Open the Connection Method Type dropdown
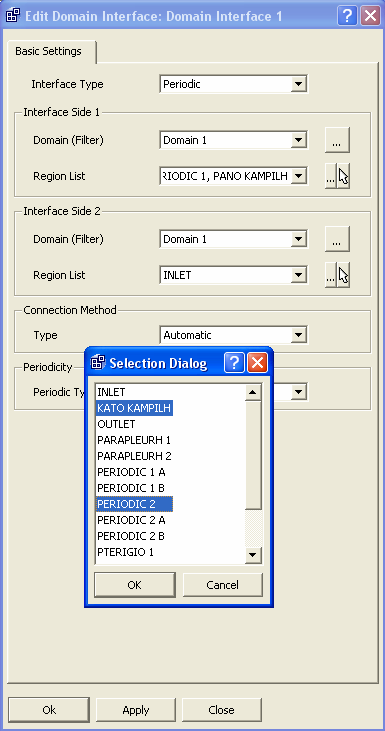The image size is (385, 731). point(298,335)
